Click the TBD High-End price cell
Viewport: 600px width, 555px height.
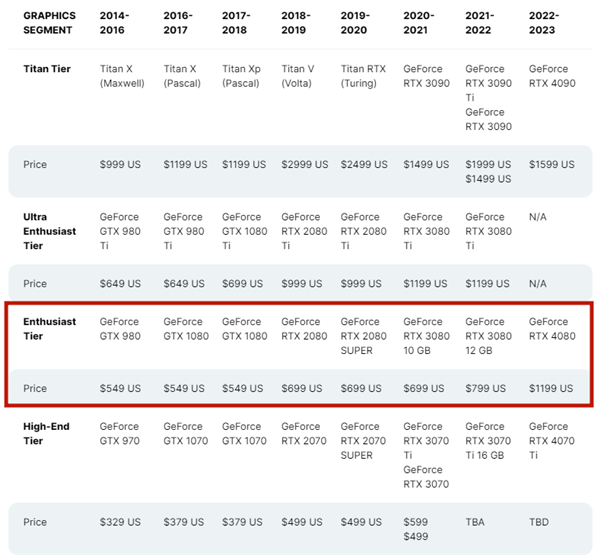539,522
